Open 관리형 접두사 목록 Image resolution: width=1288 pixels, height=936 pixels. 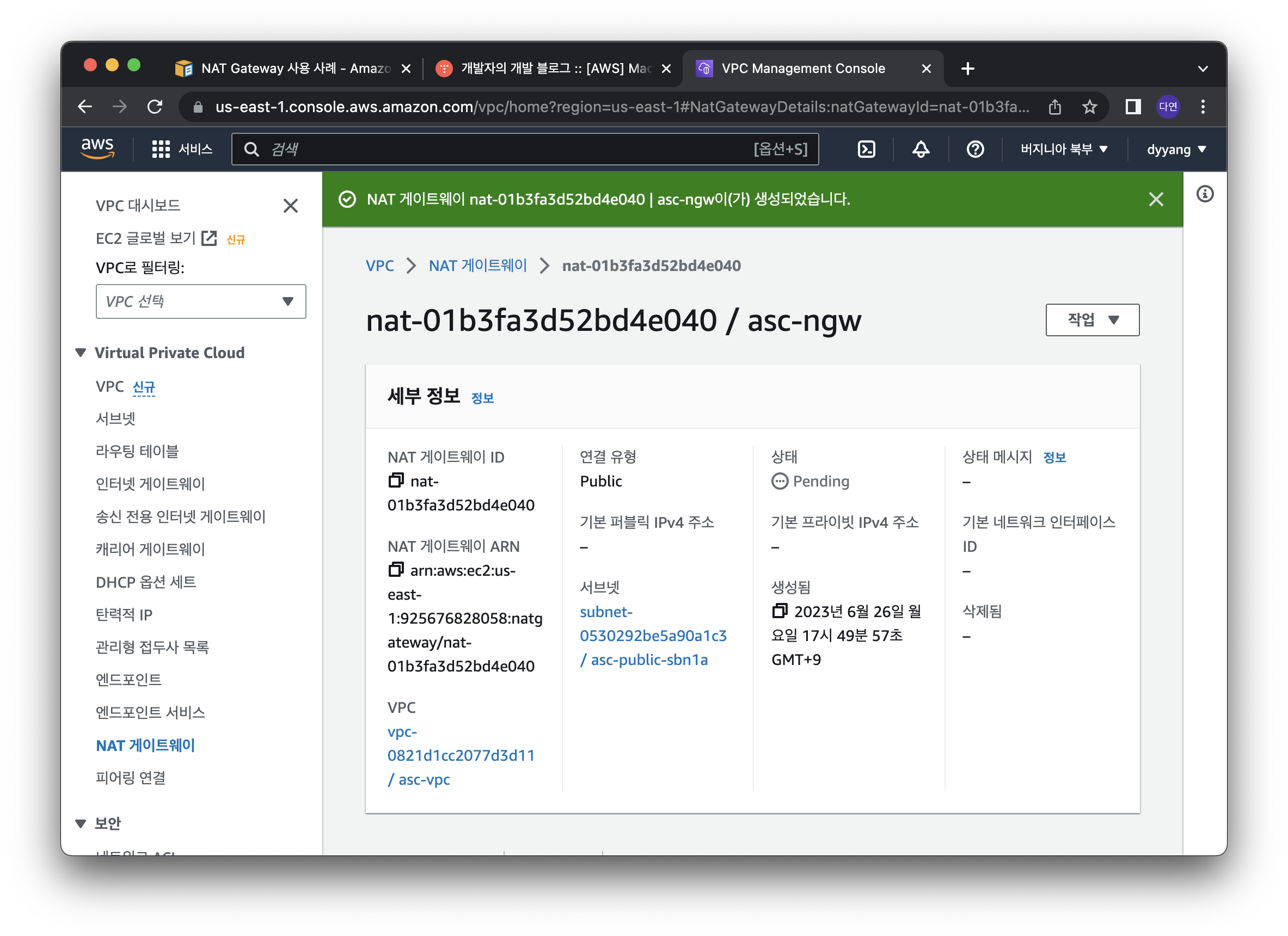tap(152, 647)
